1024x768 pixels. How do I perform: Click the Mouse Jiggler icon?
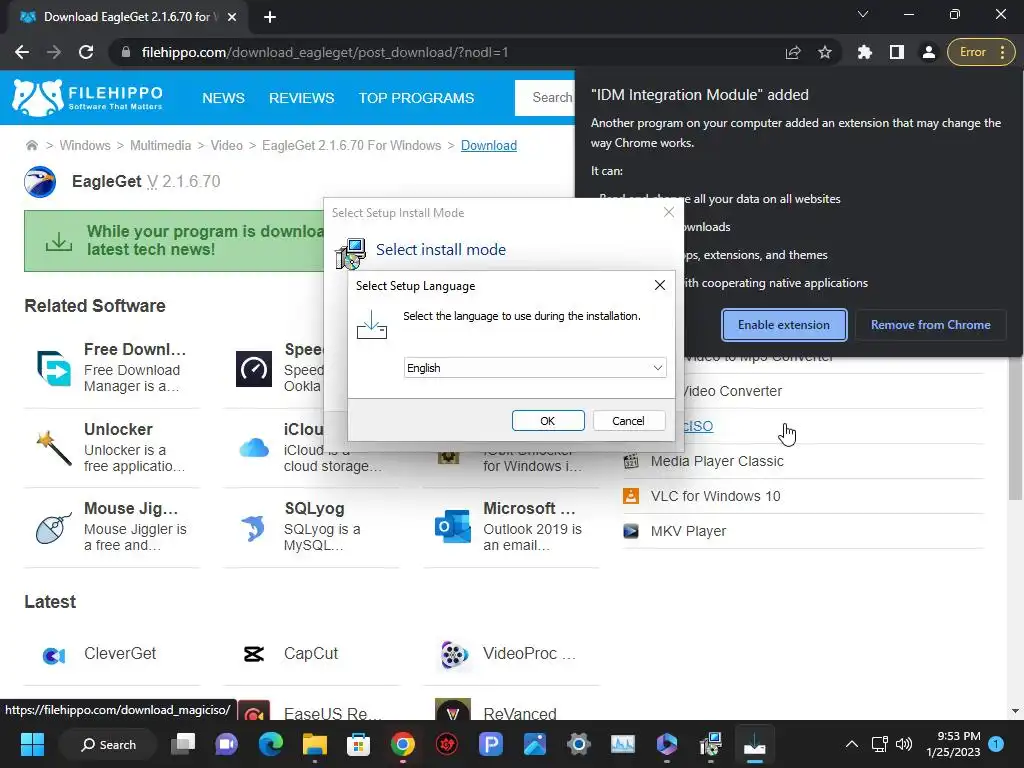click(54, 528)
